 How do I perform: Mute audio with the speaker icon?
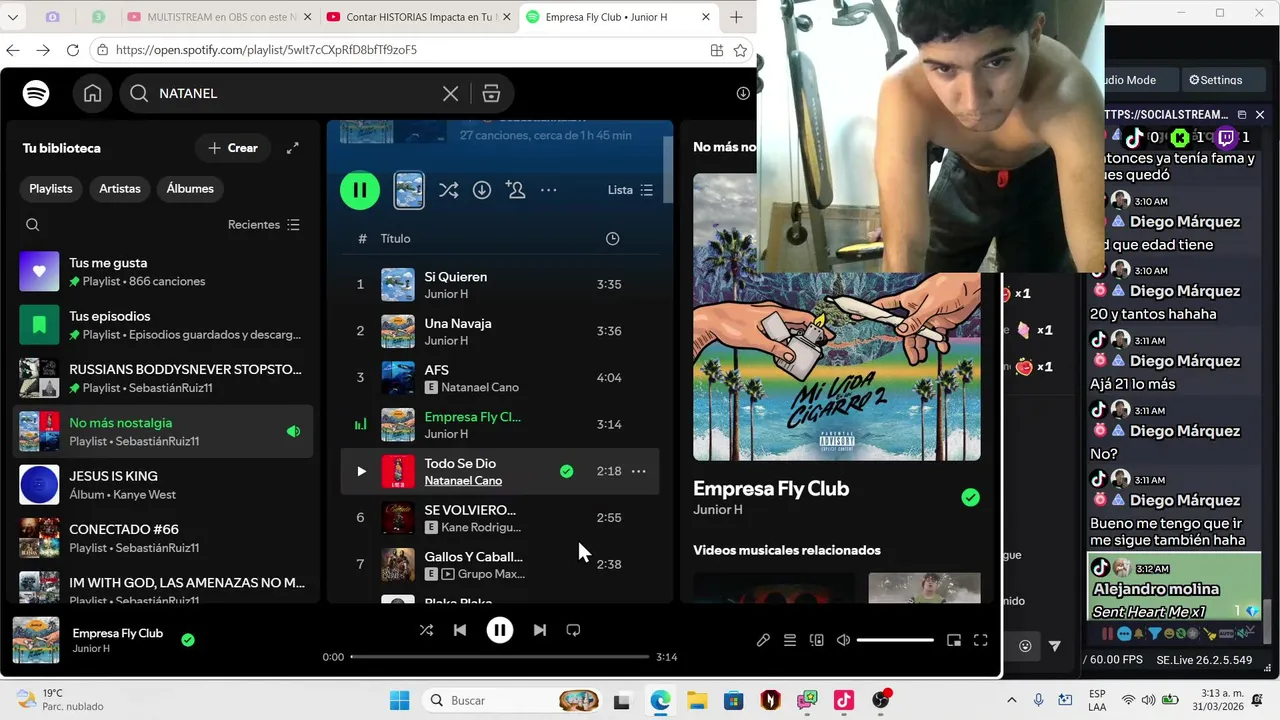(x=843, y=640)
